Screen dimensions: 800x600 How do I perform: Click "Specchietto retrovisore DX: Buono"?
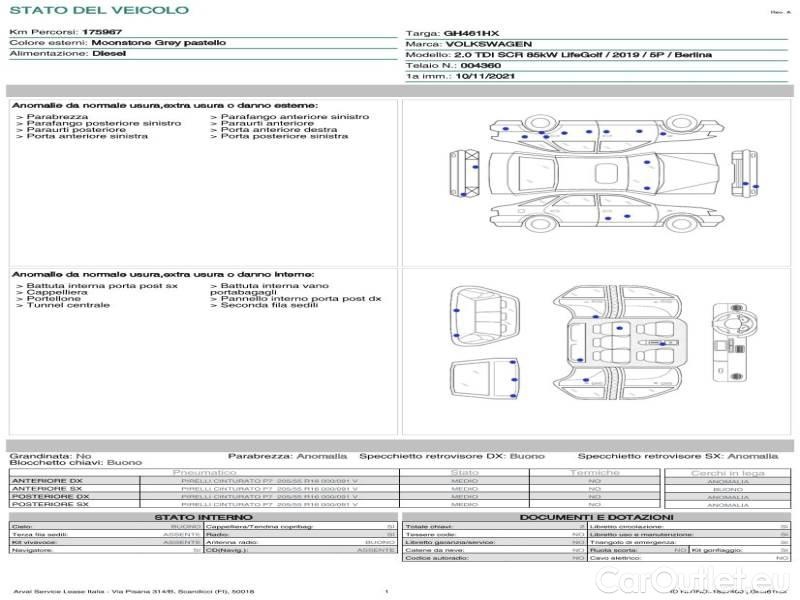[x=452, y=456]
